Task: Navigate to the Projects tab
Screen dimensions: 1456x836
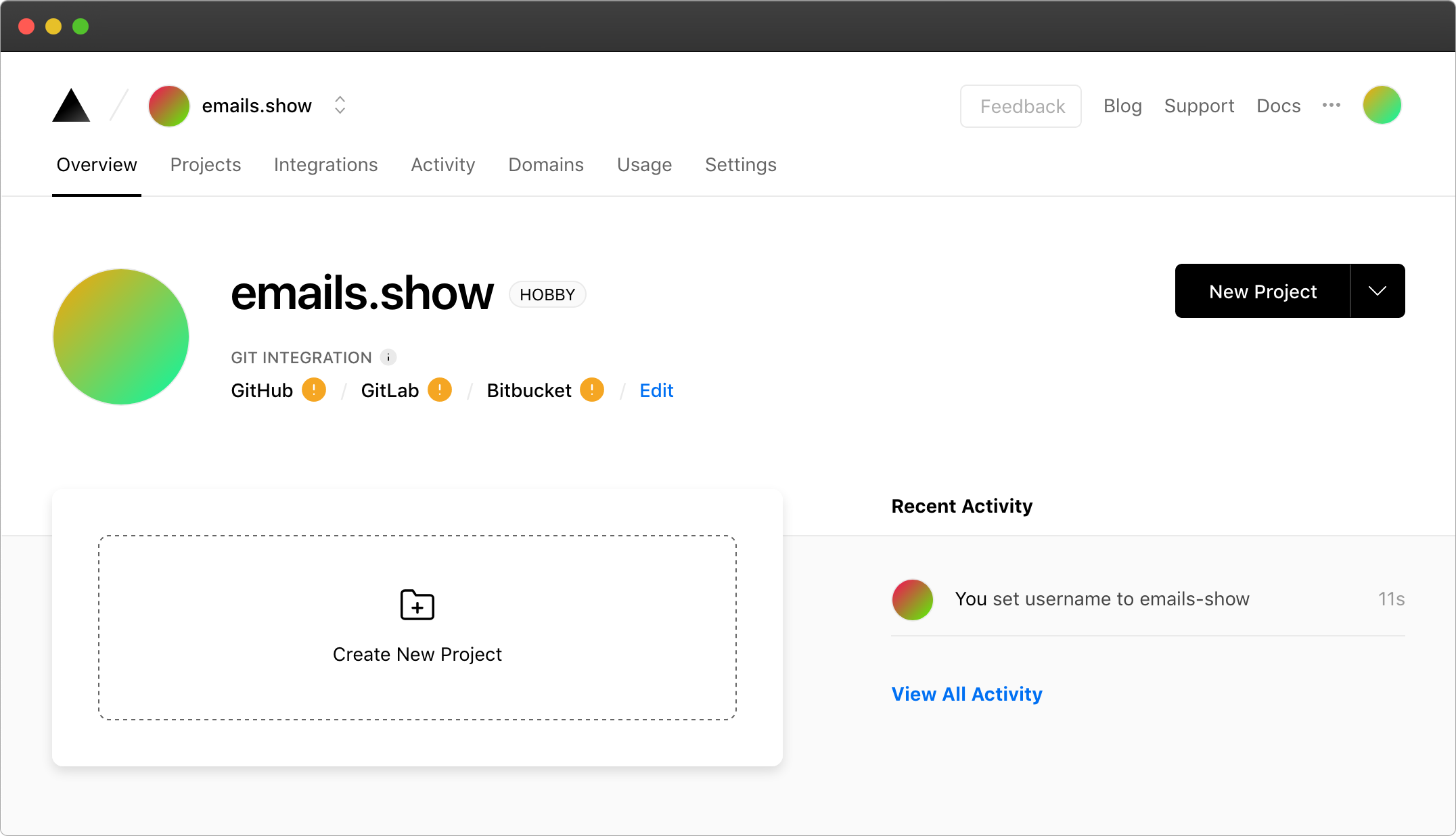Action: [x=205, y=164]
